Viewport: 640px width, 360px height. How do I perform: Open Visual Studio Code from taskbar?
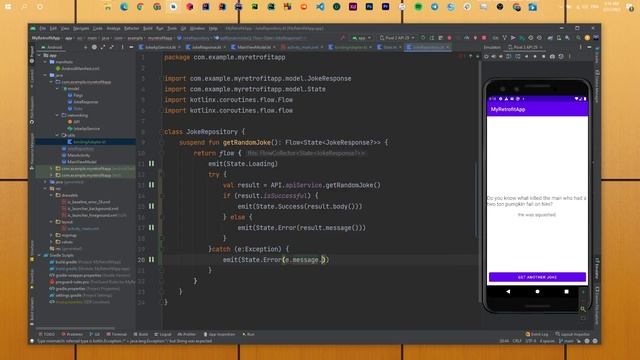tap(320, 7)
